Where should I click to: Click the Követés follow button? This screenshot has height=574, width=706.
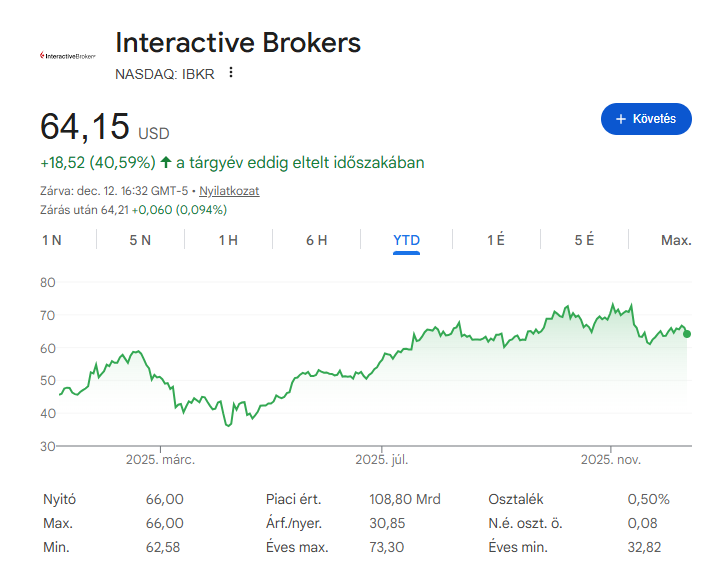(x=646, y=119)
